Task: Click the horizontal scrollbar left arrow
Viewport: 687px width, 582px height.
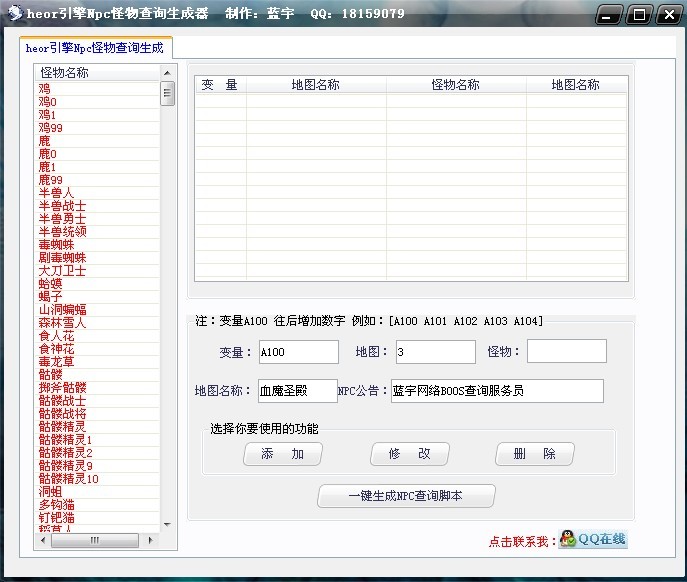Action: click(43, 541)
